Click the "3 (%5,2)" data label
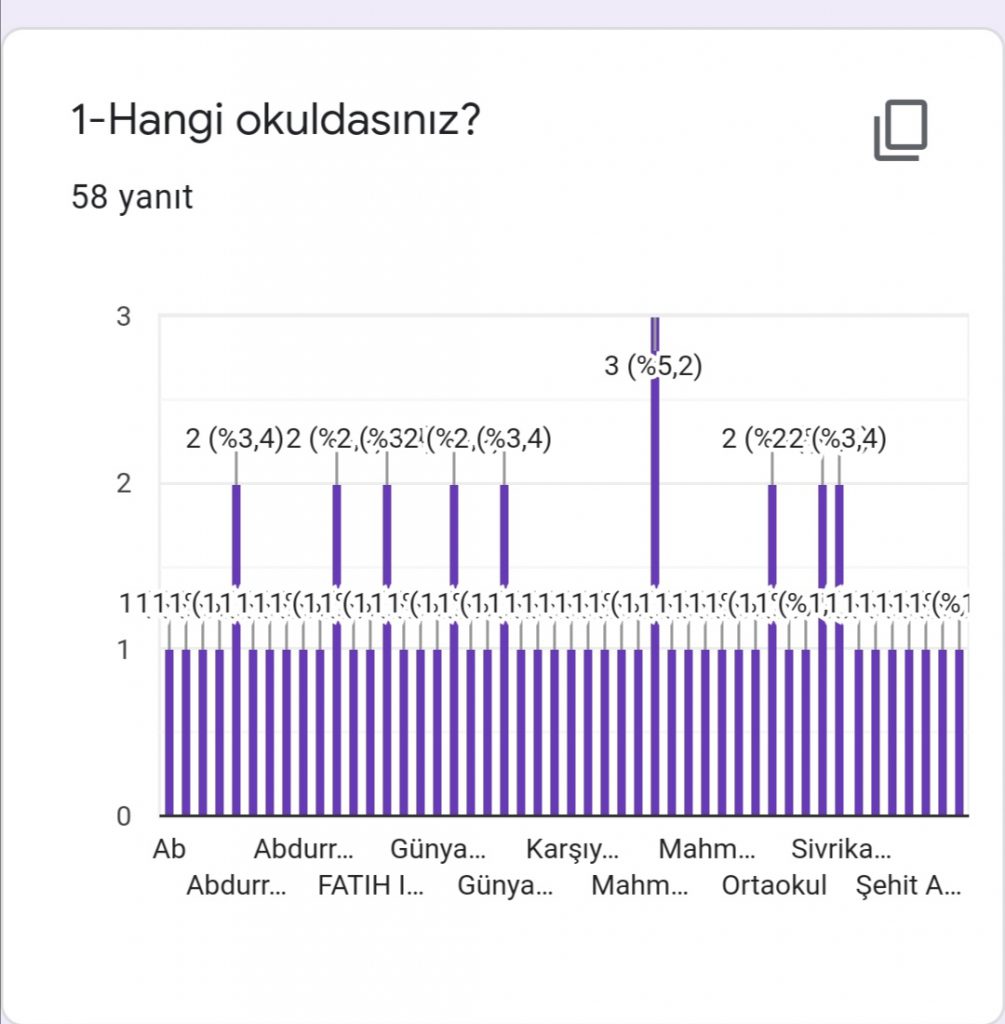Viewport: 1005px width, 1024px height. click(654, 367)
